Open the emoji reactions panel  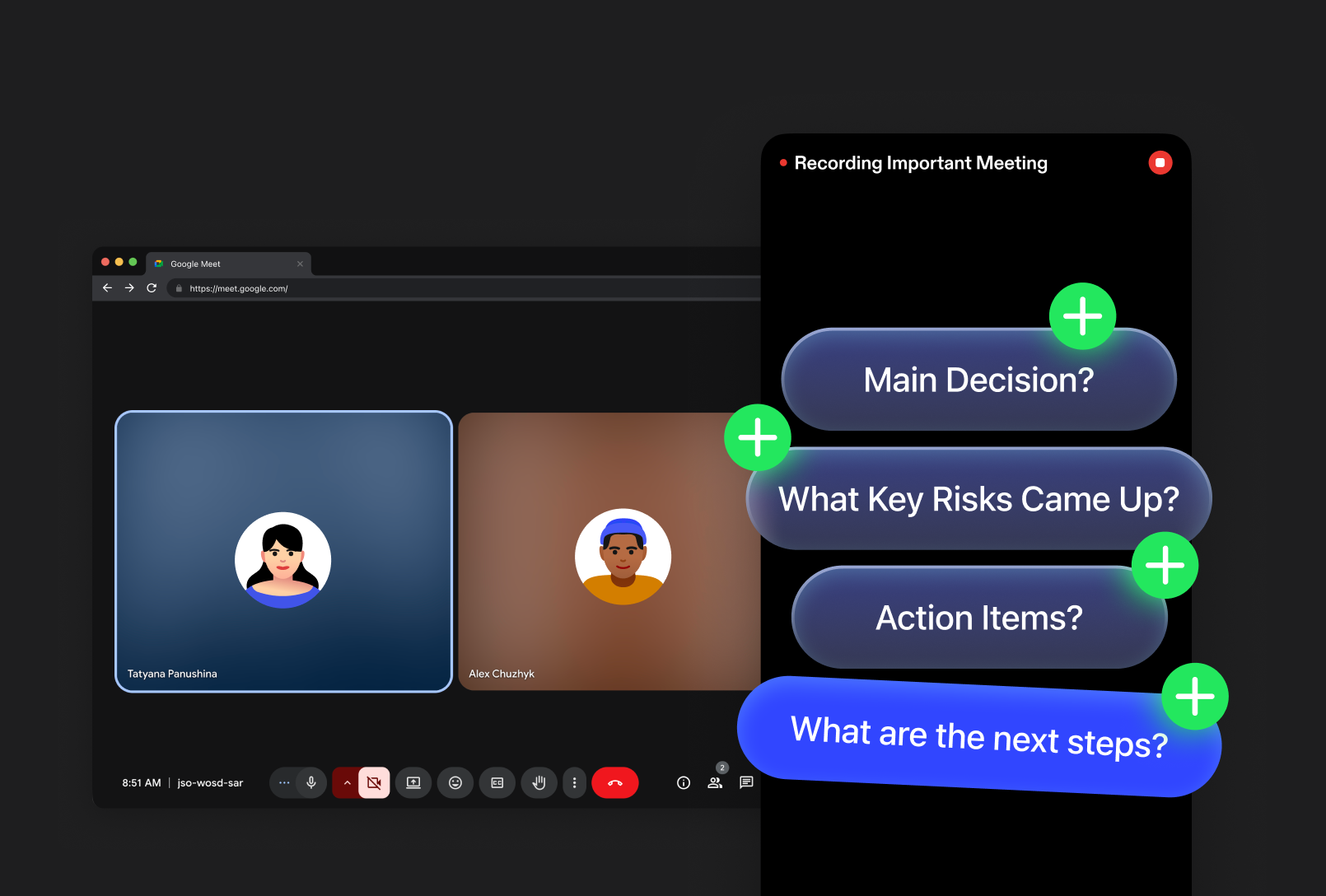455,782
